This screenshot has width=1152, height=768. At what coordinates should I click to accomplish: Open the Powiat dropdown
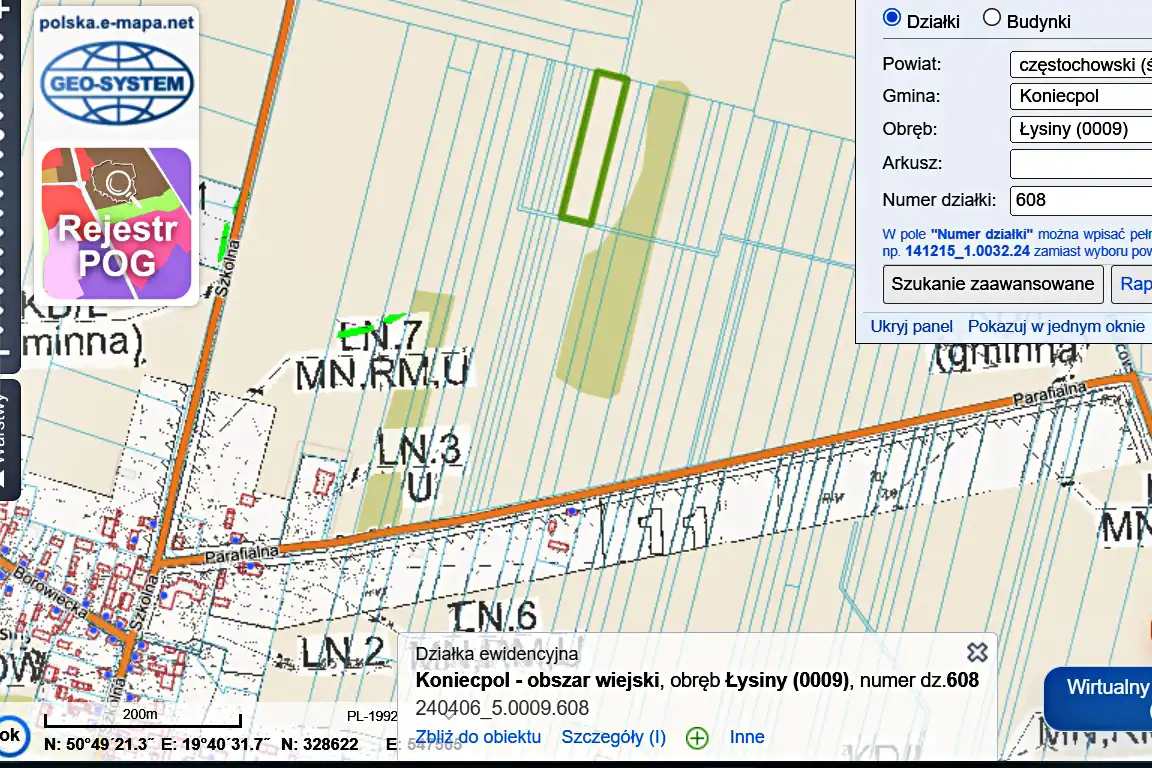1081,65
